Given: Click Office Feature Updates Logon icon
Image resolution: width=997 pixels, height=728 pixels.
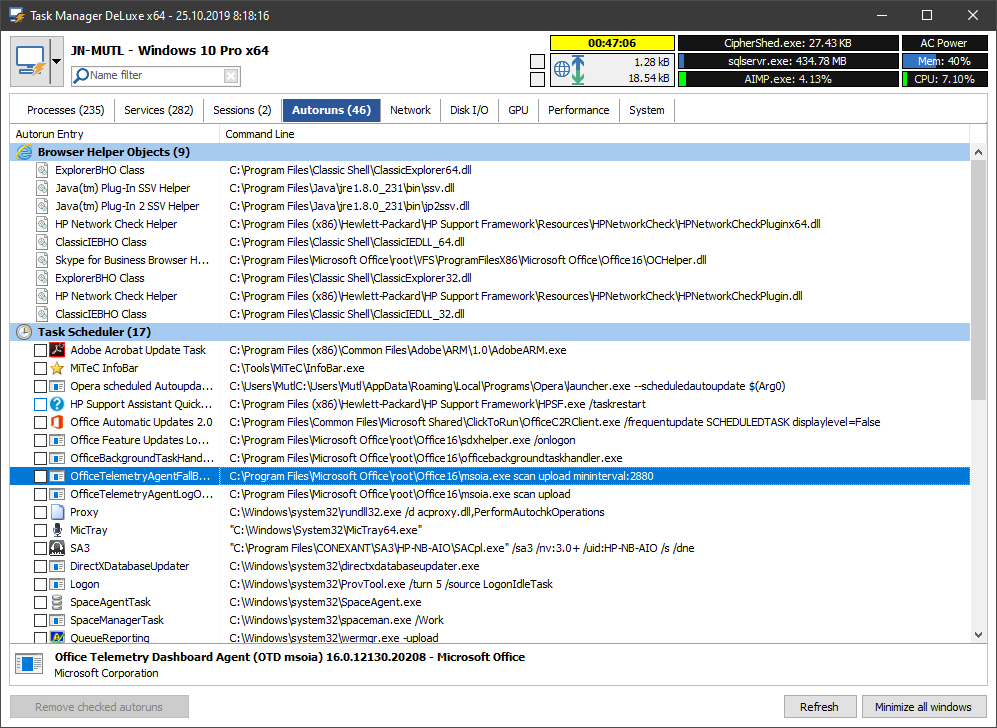Looking at the screenshot, I should [57, 440].
